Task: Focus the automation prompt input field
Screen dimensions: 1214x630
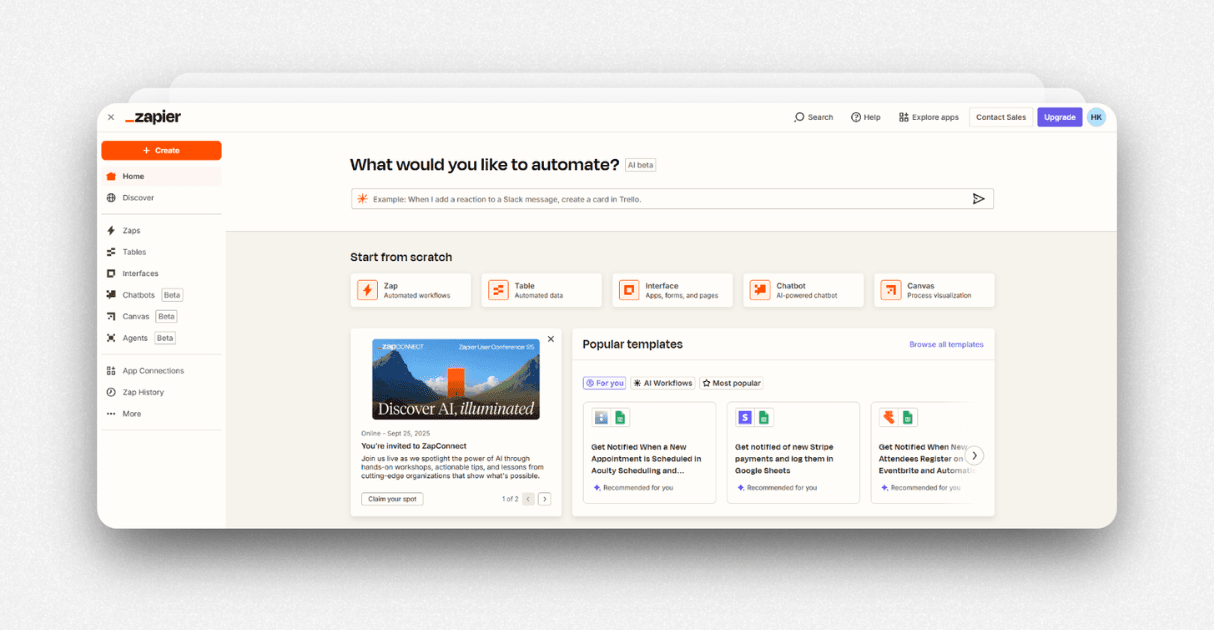Action: point(672,199)
